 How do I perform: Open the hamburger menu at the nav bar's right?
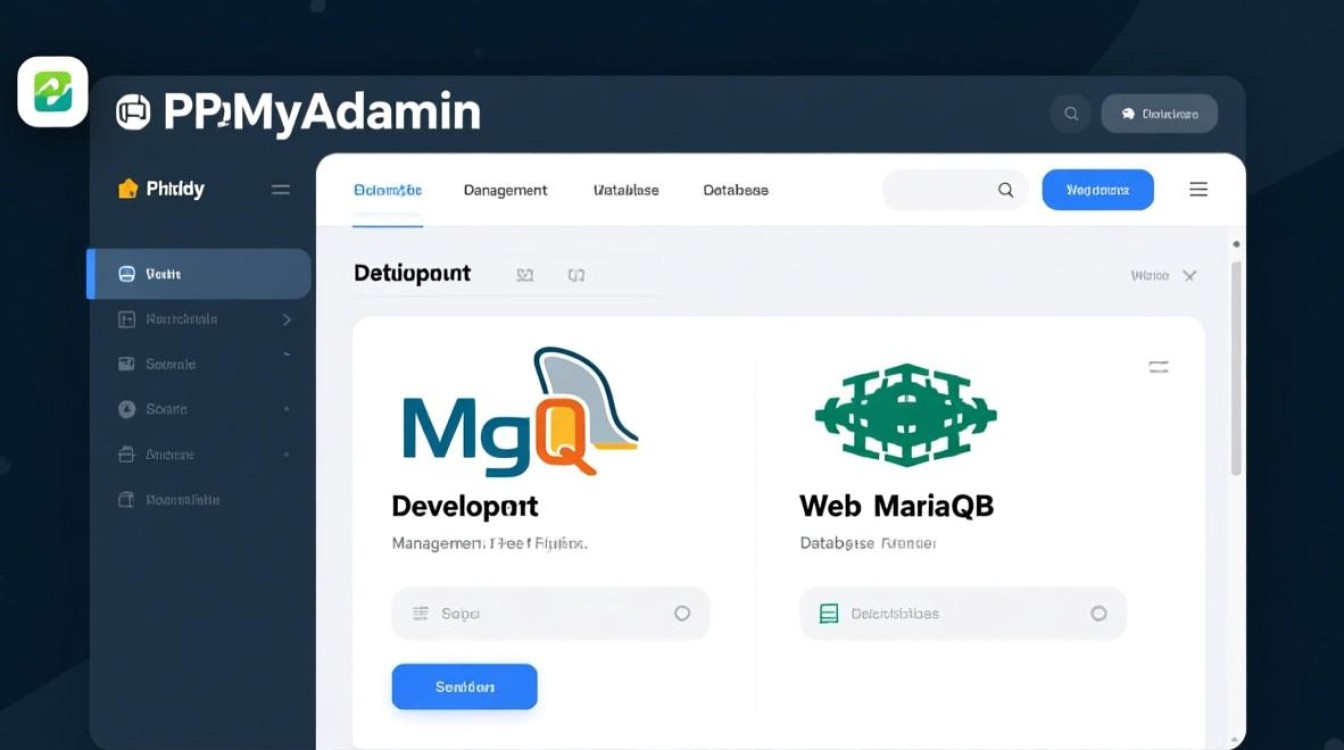pyautogui.click(x=1198, y=189)
